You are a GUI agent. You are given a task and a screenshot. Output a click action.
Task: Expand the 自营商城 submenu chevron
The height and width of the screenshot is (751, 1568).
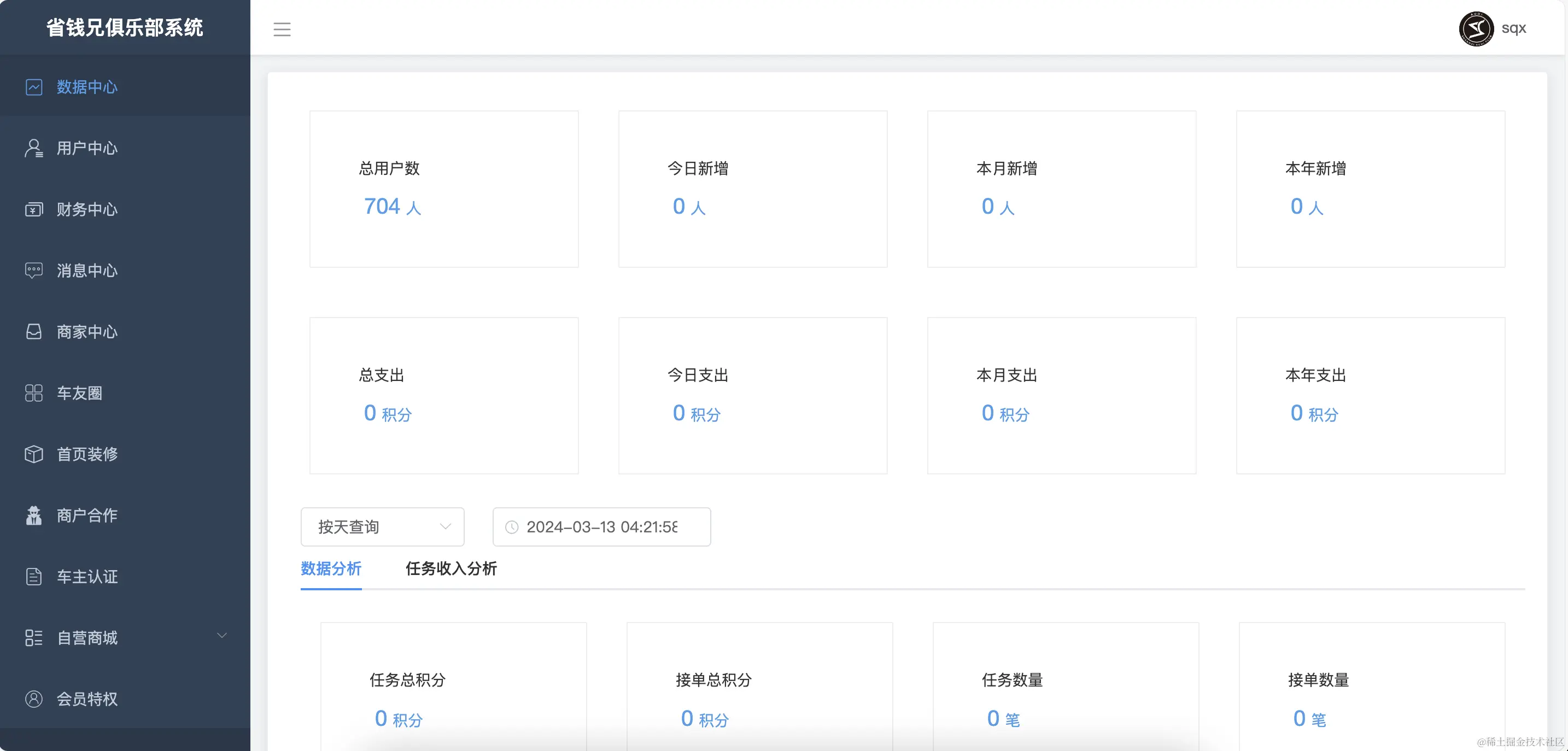pos(222,635)
